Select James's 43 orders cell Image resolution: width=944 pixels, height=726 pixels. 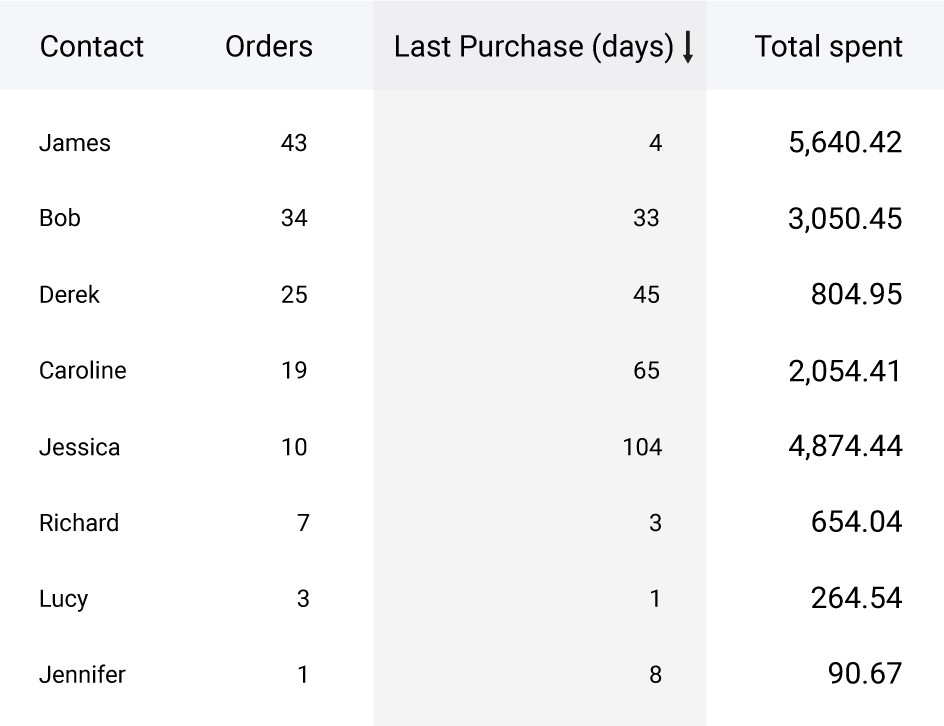click(x=294, y=143)
